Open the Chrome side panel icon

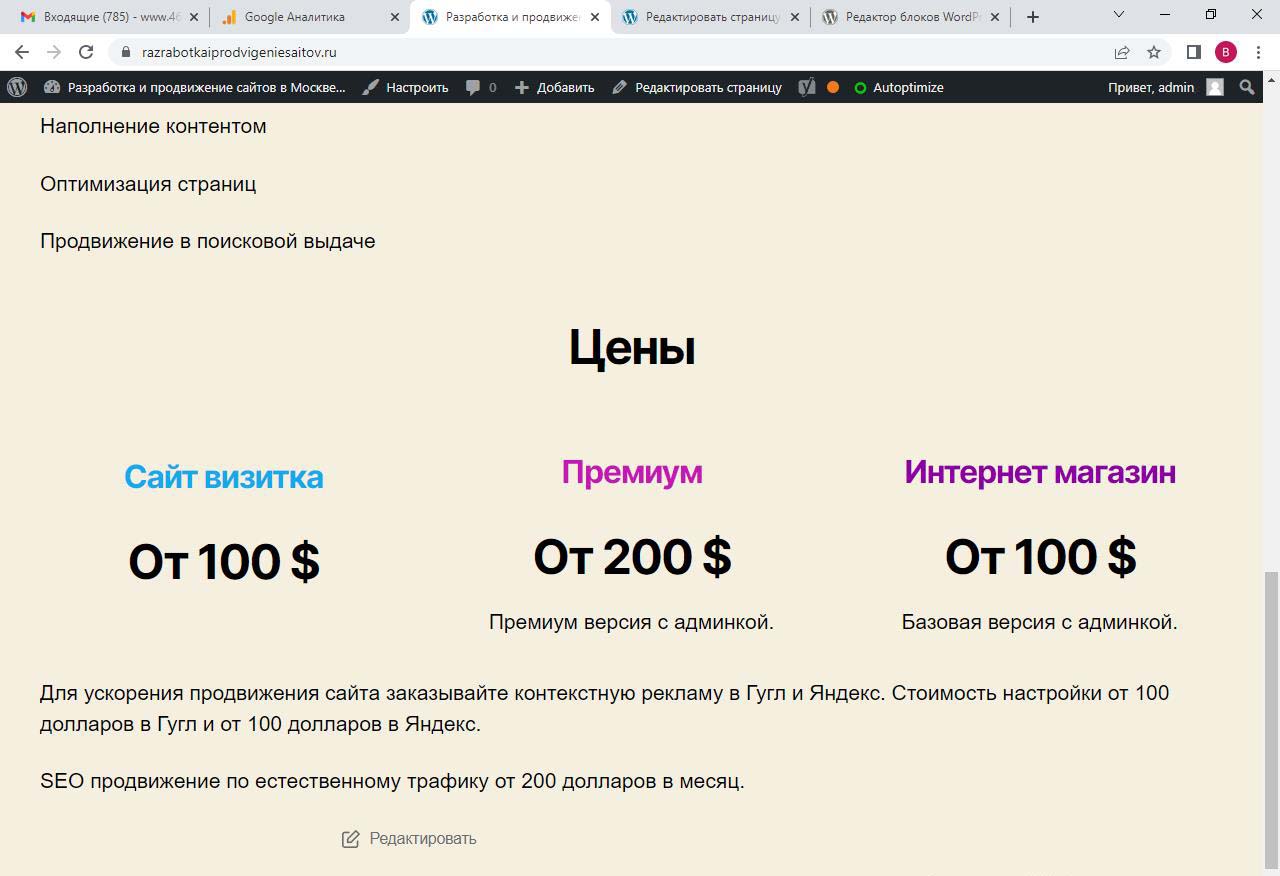[x=1193, y=52]
